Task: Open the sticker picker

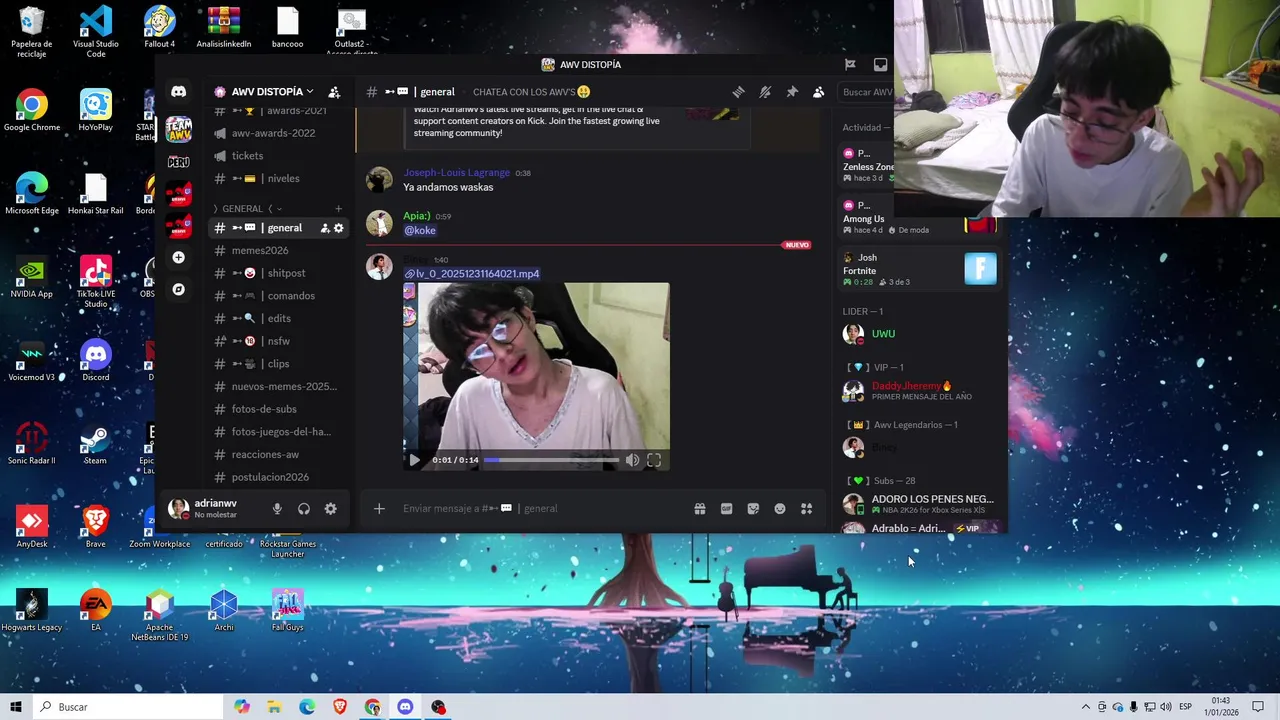Action: [753, 509]
